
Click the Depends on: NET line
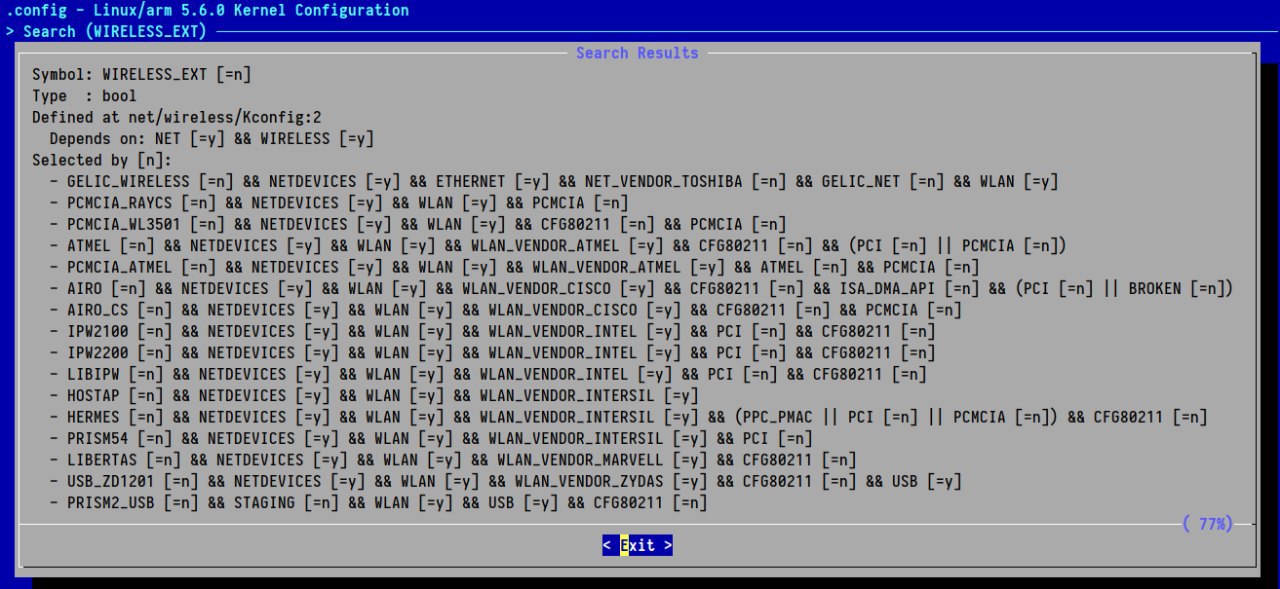click(x=212, y=139)
